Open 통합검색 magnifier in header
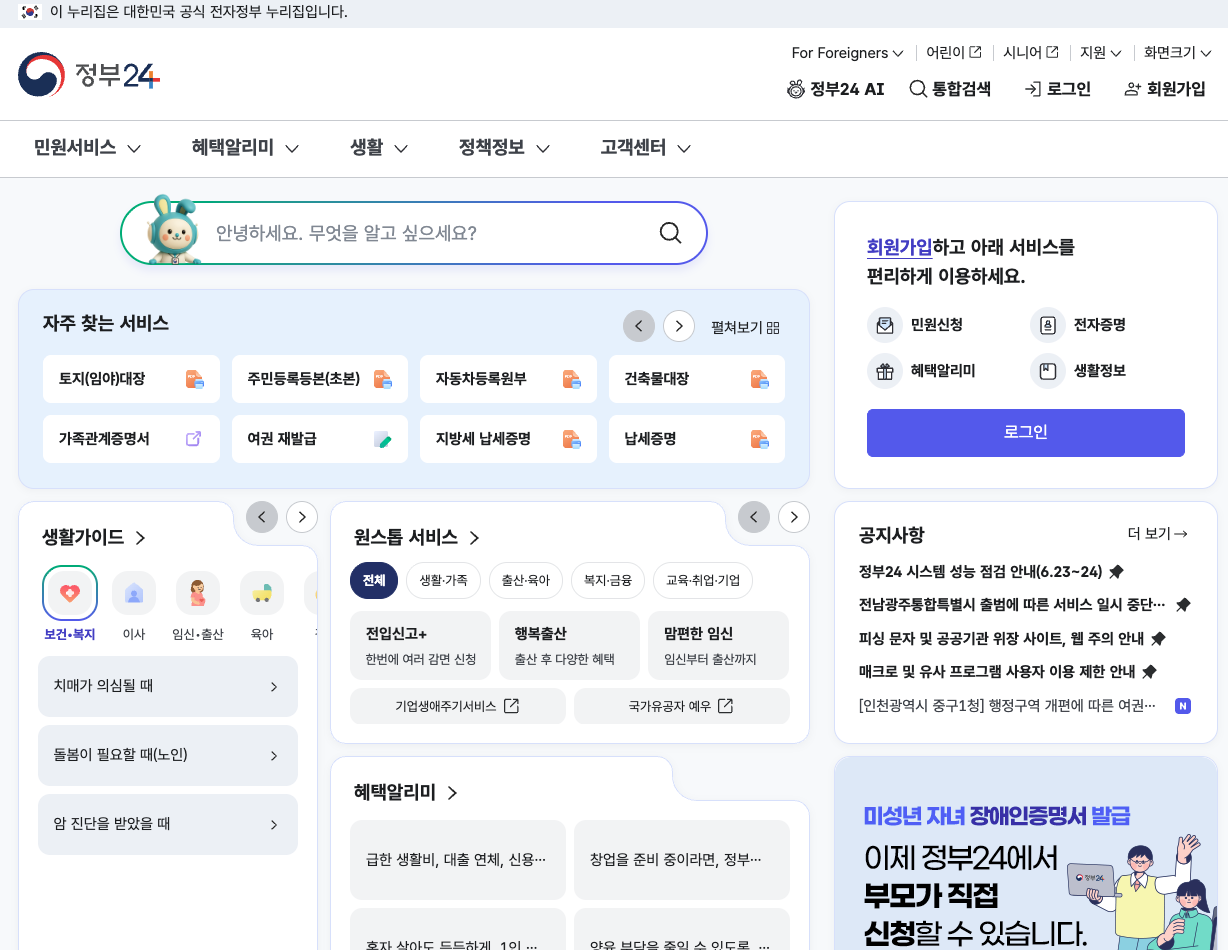 [x=918, y=89]
